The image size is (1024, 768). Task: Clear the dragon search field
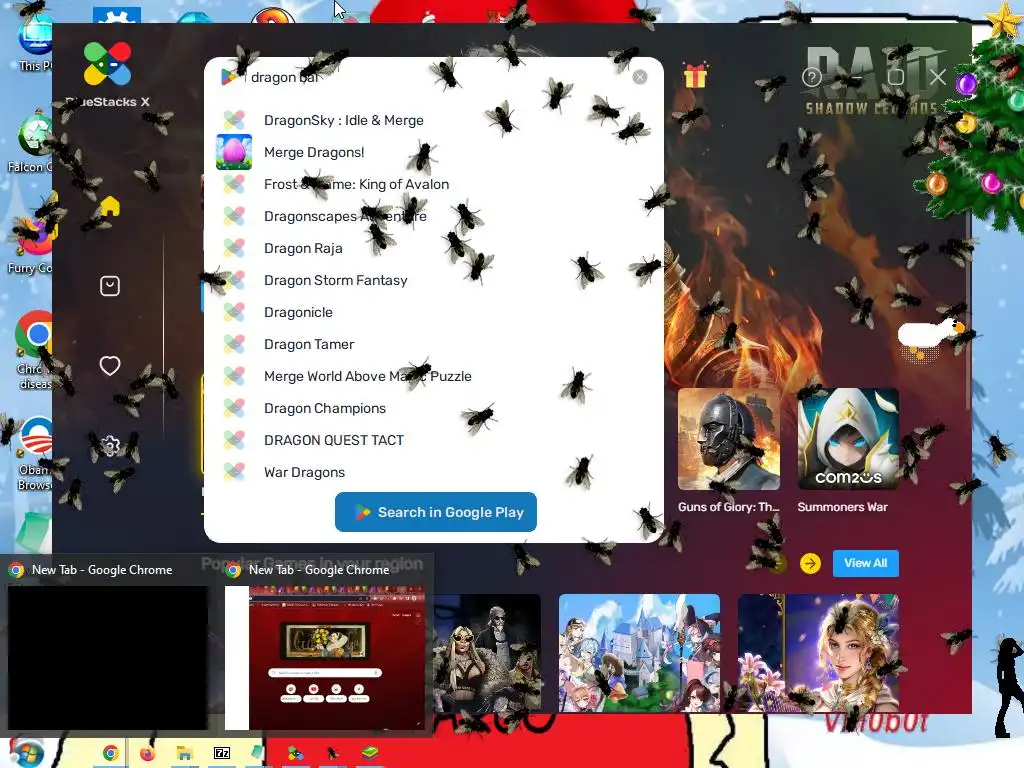click(640, 77)
